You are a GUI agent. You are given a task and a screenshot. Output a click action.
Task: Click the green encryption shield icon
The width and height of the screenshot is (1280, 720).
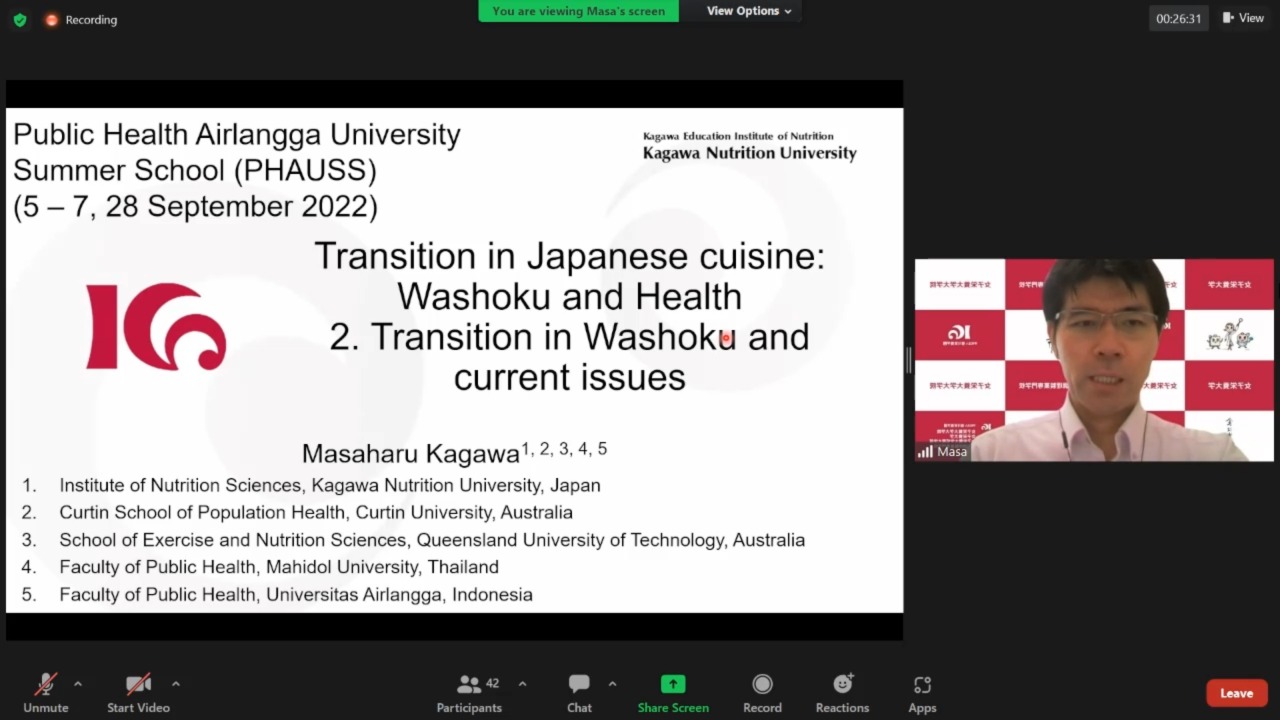(20, 19)
